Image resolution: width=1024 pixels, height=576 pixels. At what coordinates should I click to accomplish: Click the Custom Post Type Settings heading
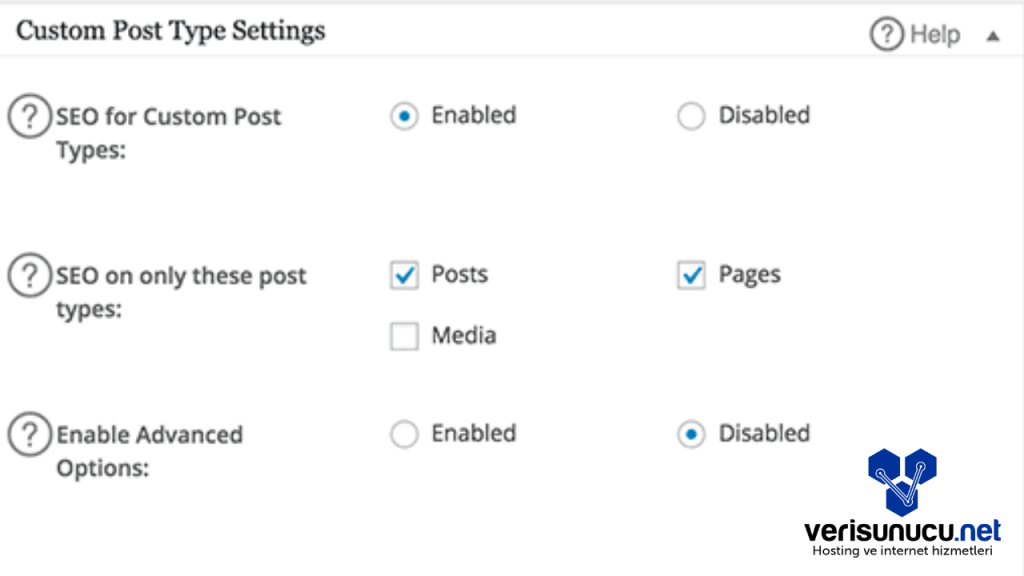coord(171,31)
